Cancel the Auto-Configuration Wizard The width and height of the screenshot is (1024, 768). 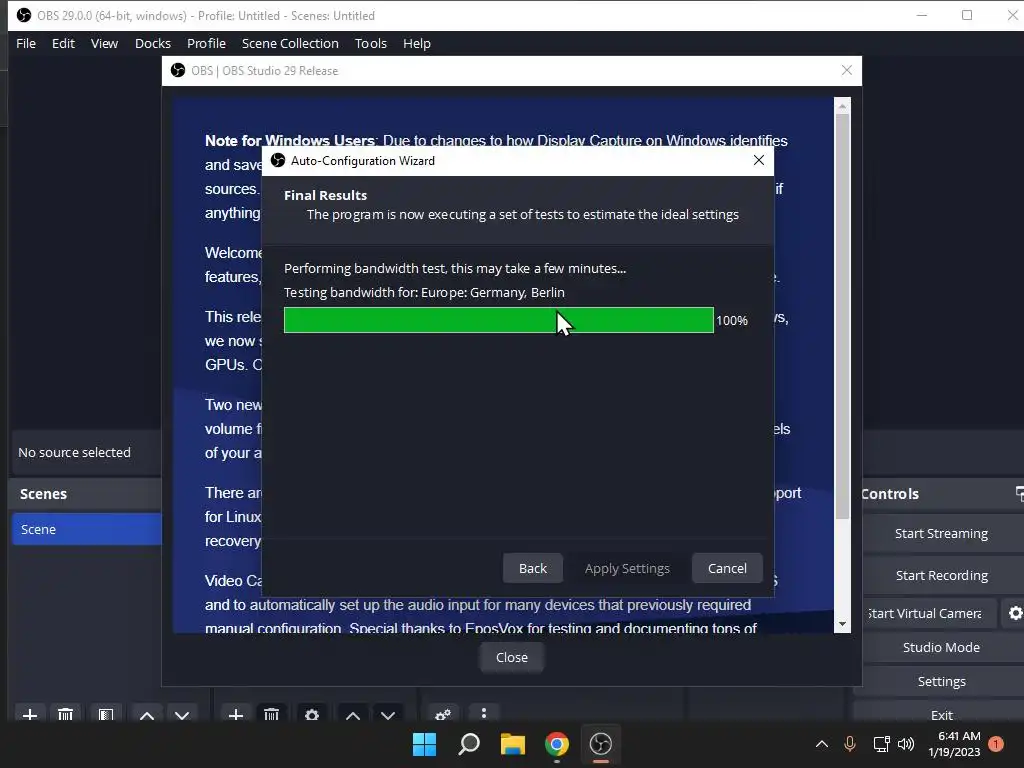(727, 568)
